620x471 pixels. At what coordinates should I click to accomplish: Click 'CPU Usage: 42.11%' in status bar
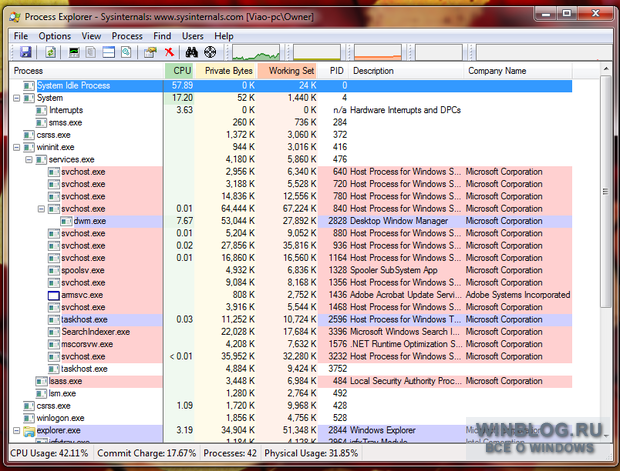[49, 453]
